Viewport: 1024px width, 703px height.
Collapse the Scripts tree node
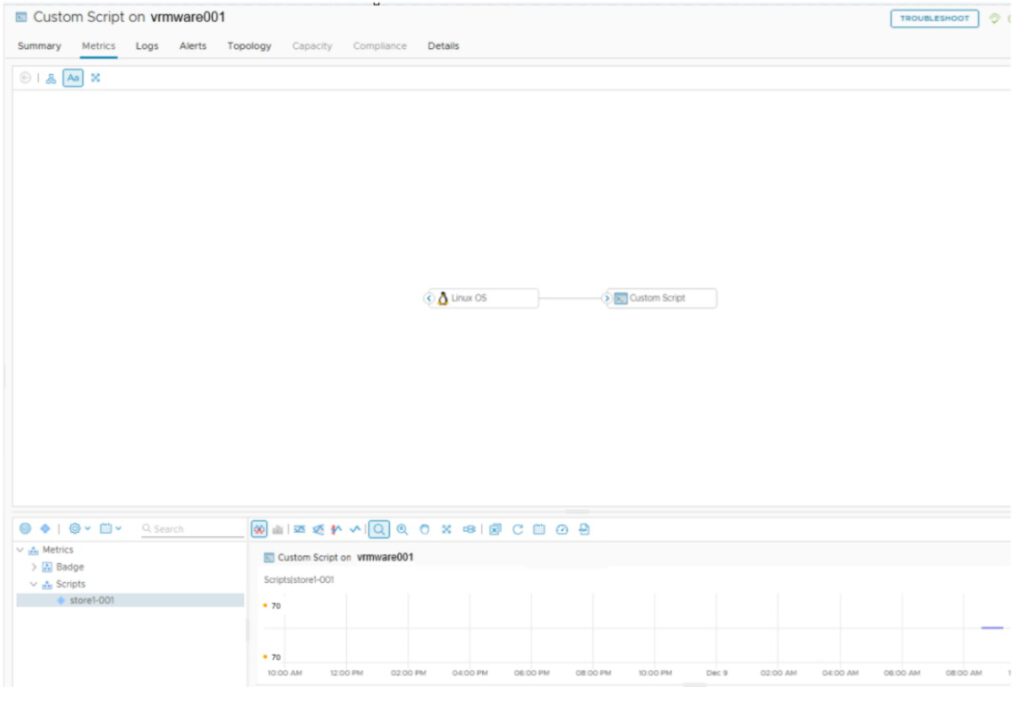(34, 584)
